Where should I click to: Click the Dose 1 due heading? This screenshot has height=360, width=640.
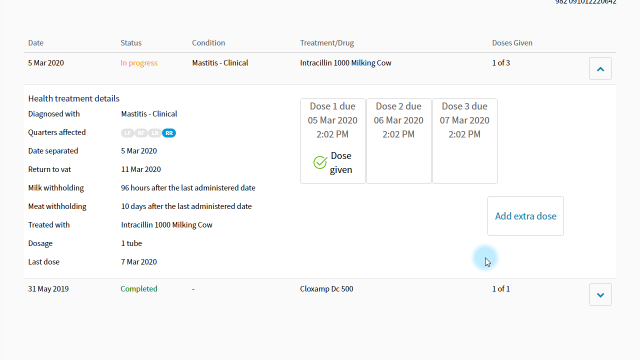pos(332,107)
